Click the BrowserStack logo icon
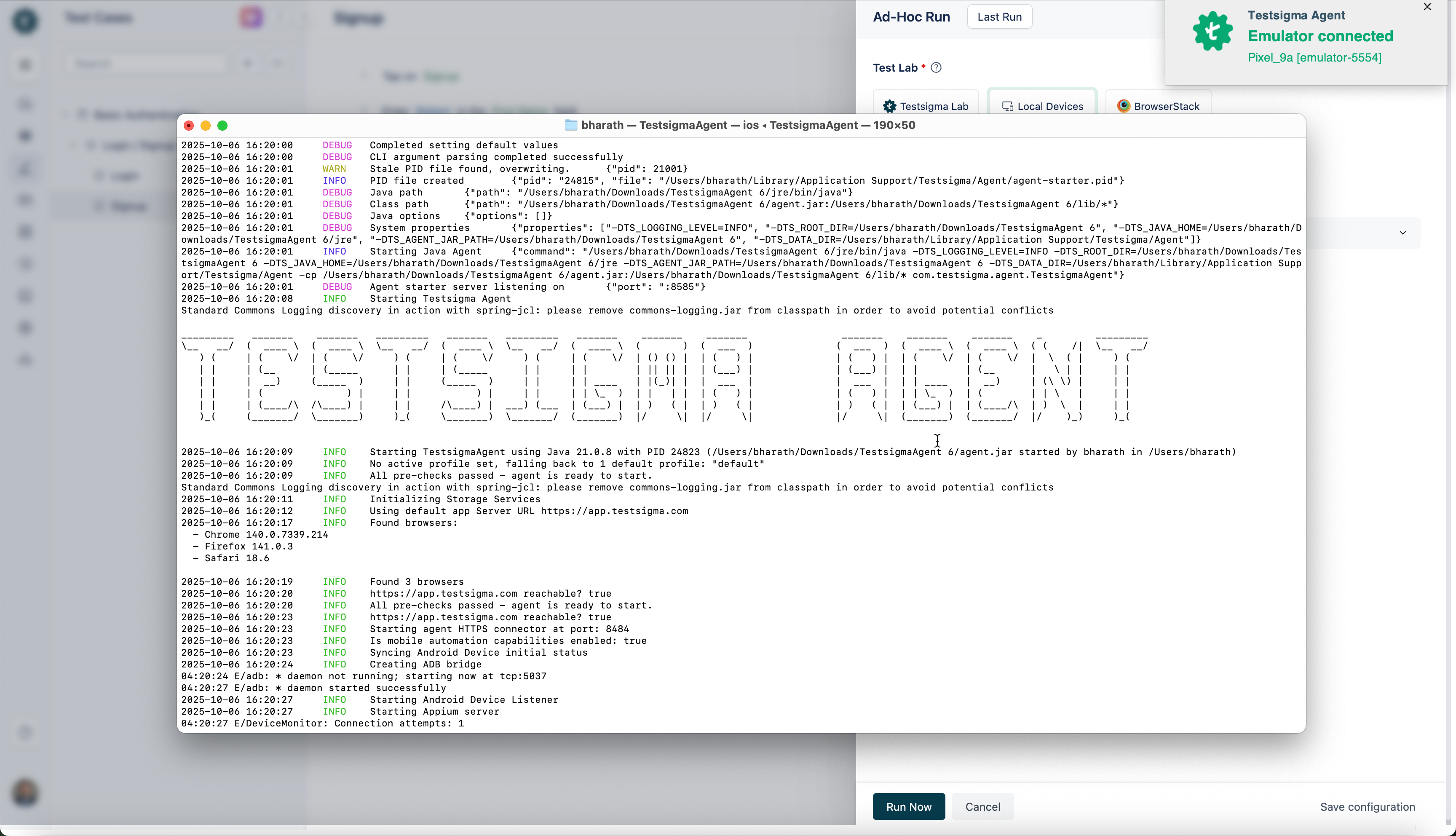The height and width of the screenshot is (836, 1456). (x=1123, y=106)
